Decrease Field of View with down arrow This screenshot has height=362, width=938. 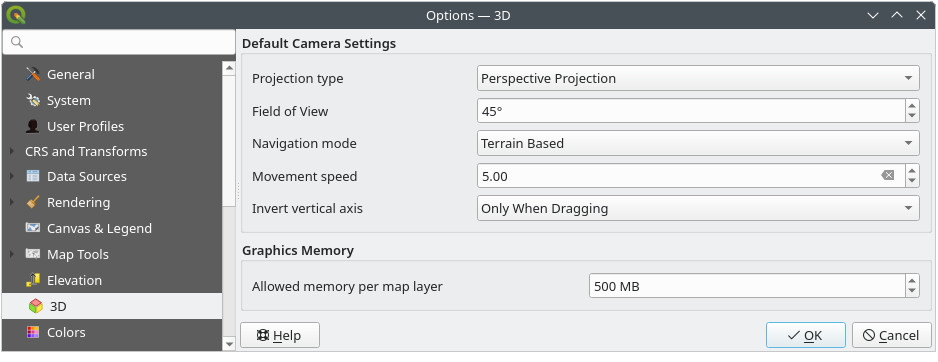pyautogui.click(x=912, y=117)
